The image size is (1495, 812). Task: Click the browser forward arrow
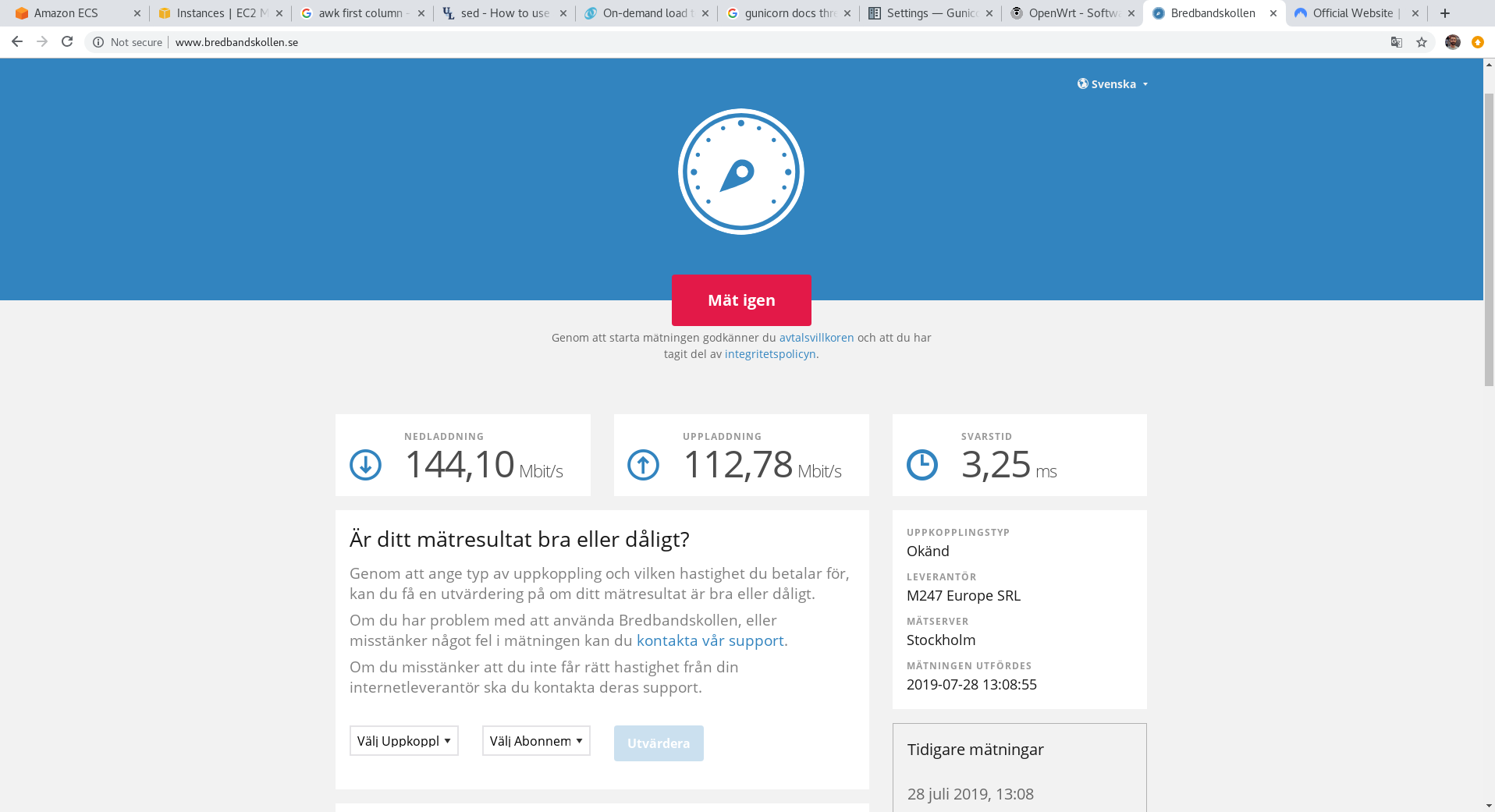tap(42, 42)
